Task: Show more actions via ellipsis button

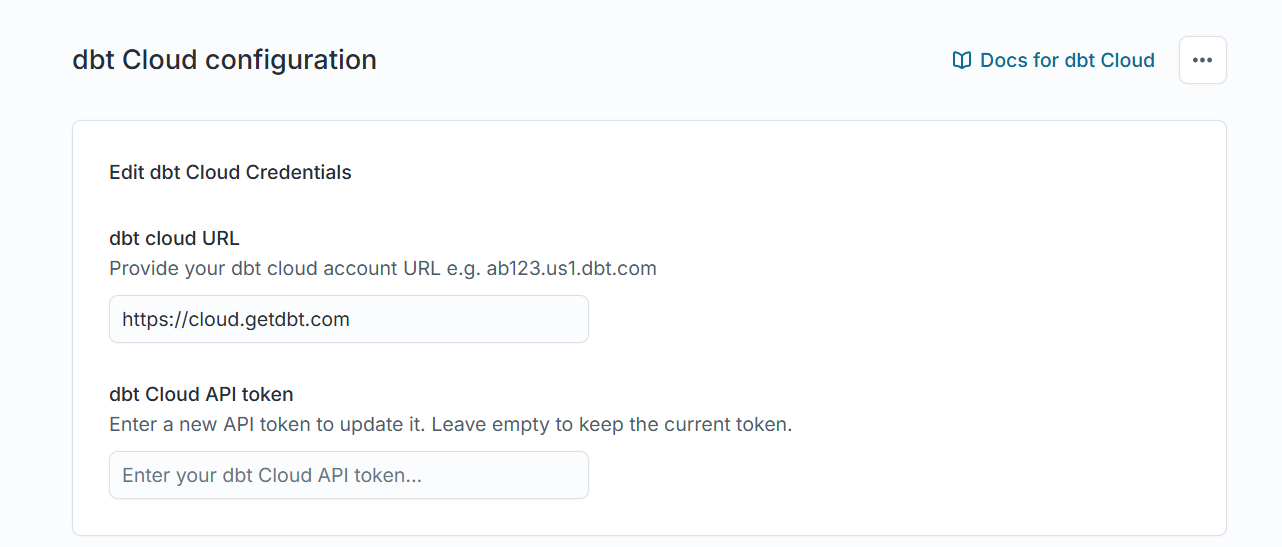Action: pos(1202,60)
